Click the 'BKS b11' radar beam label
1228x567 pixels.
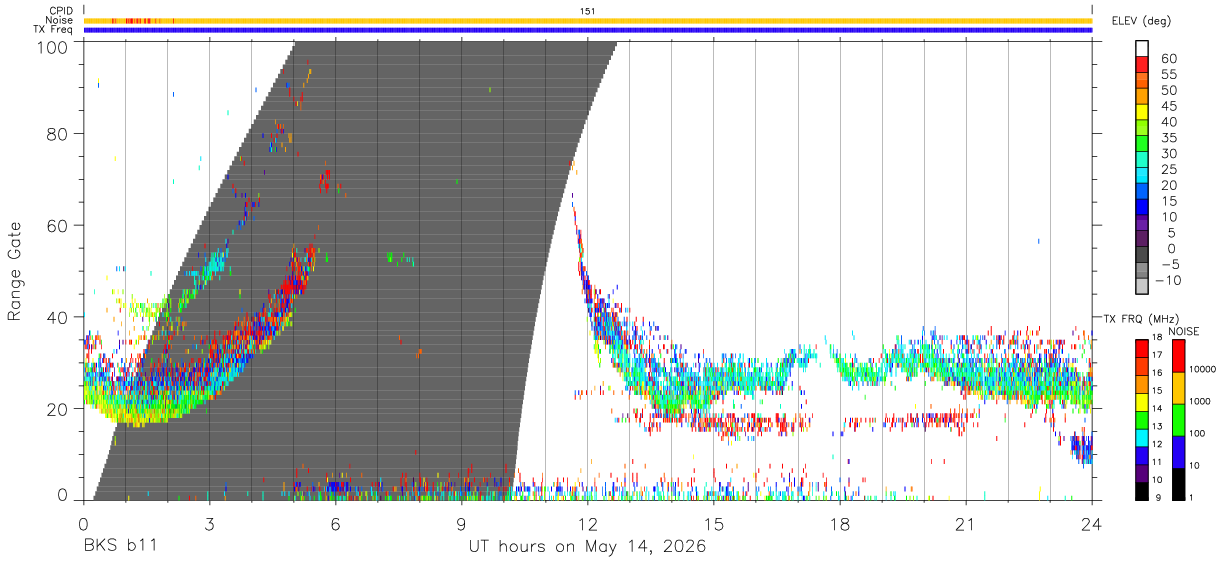click(x=119, y=547)
